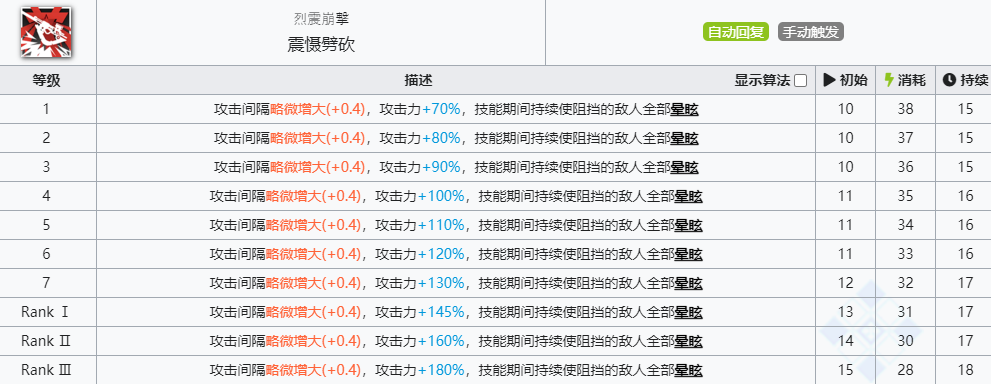This screenshot has height=384, width=991.
Task: Click the Rank Ⅲ level cell
Action: (48, 370)
